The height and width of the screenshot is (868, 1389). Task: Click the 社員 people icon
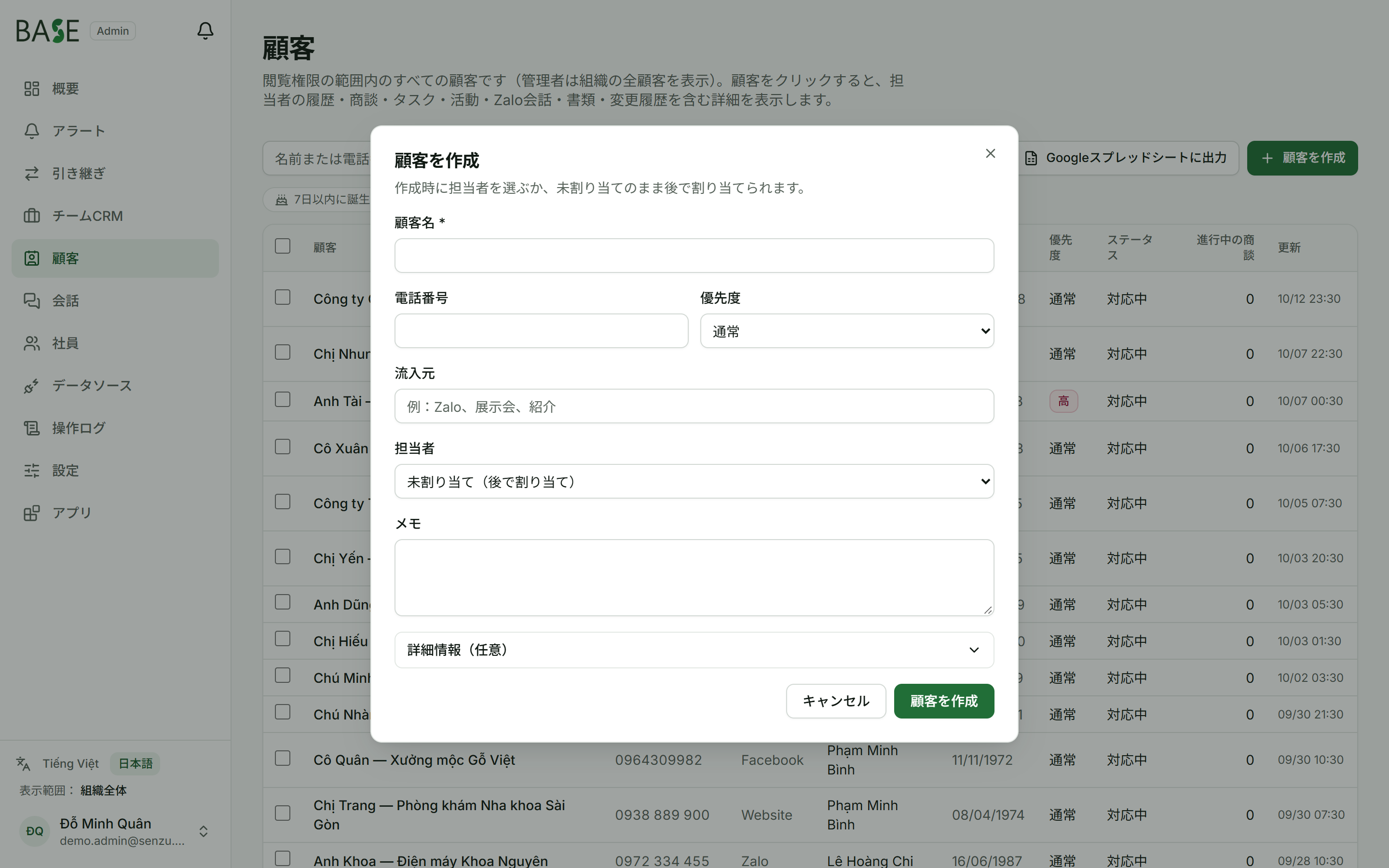point(31,343)
